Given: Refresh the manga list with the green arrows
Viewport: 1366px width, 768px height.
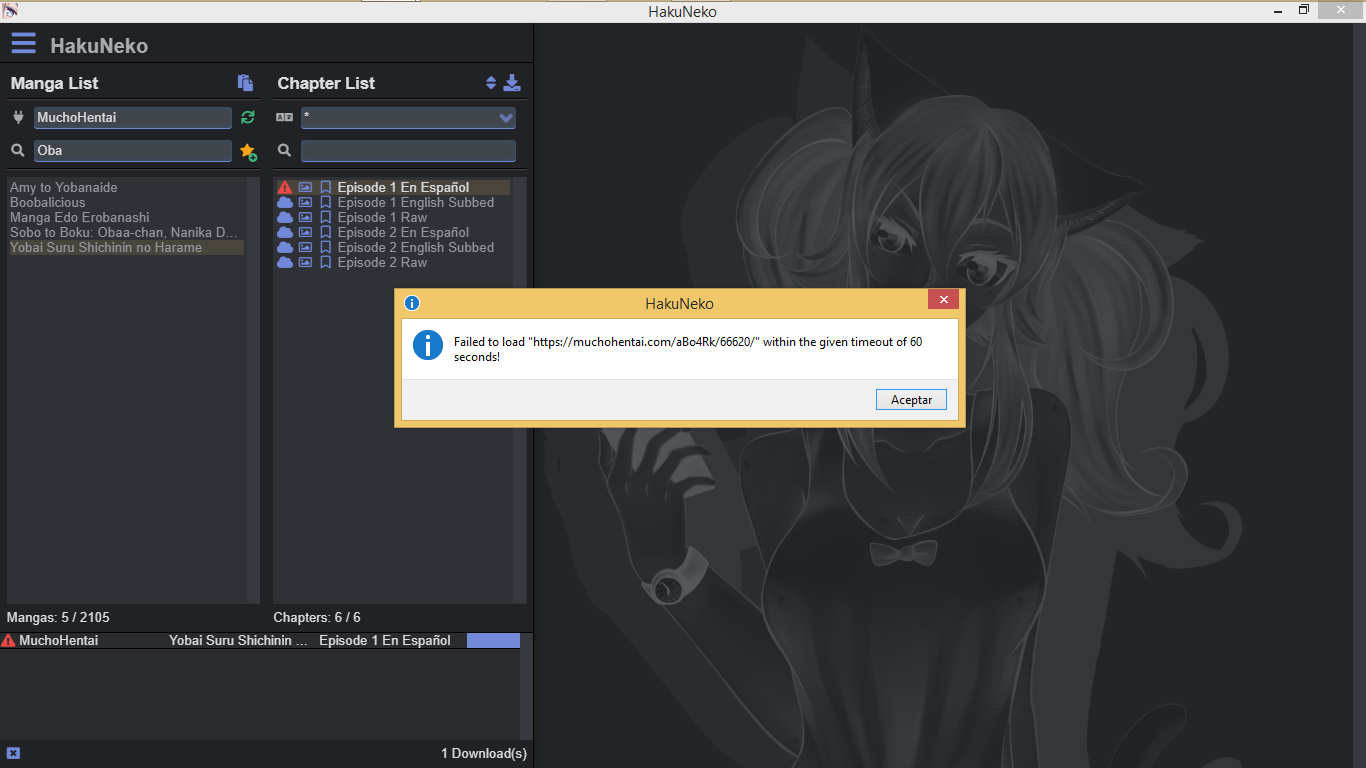Looking at the screenshot, I should tap(248, 118).
